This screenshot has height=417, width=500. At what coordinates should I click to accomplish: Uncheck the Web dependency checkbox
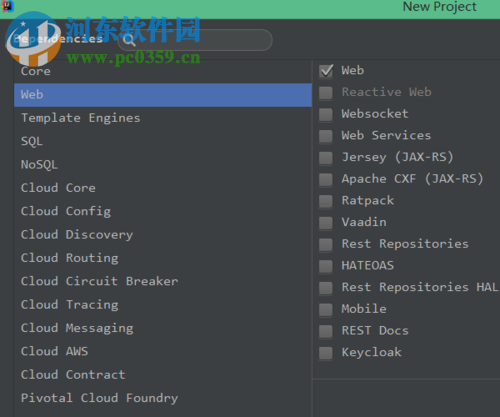coord(326,71)
